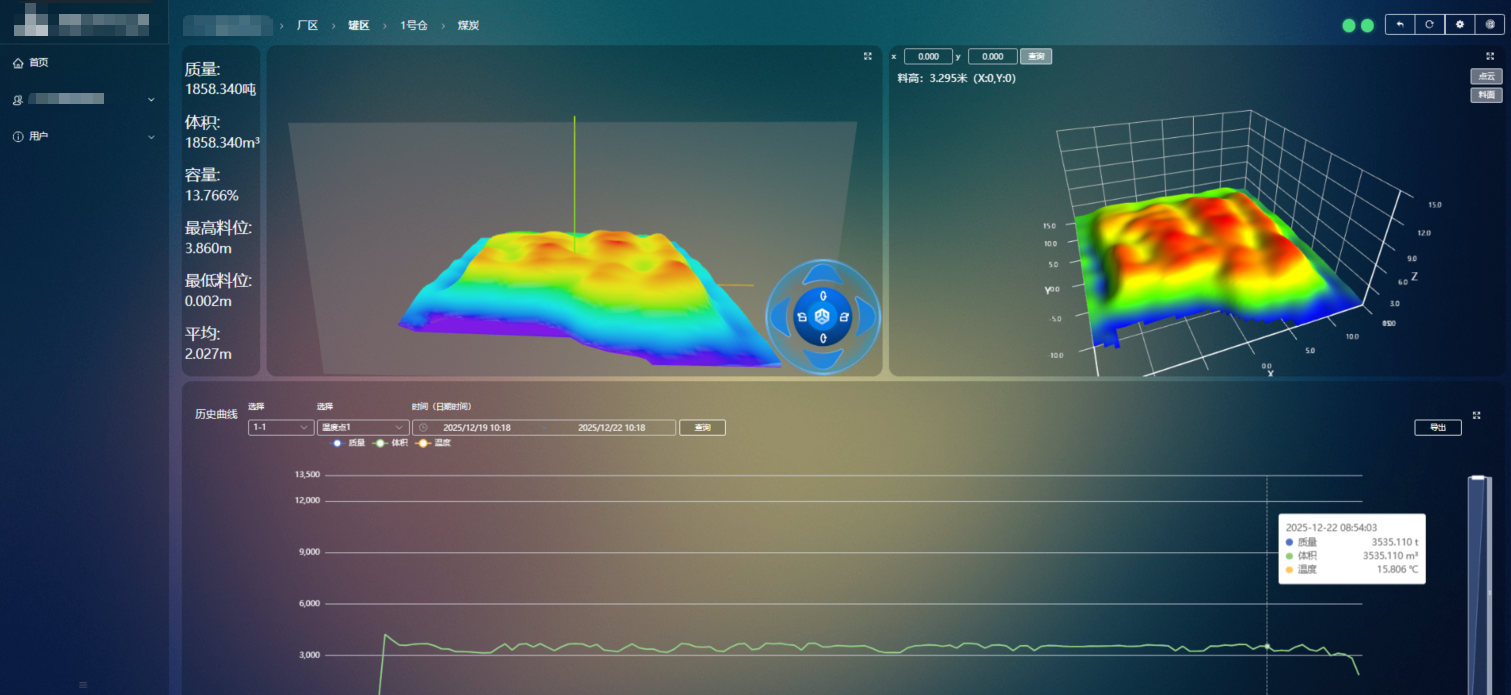This screenshot has height=695, width=1511.
Task: Go to 1号仓 in the breadcrumb
Action: 414,25
